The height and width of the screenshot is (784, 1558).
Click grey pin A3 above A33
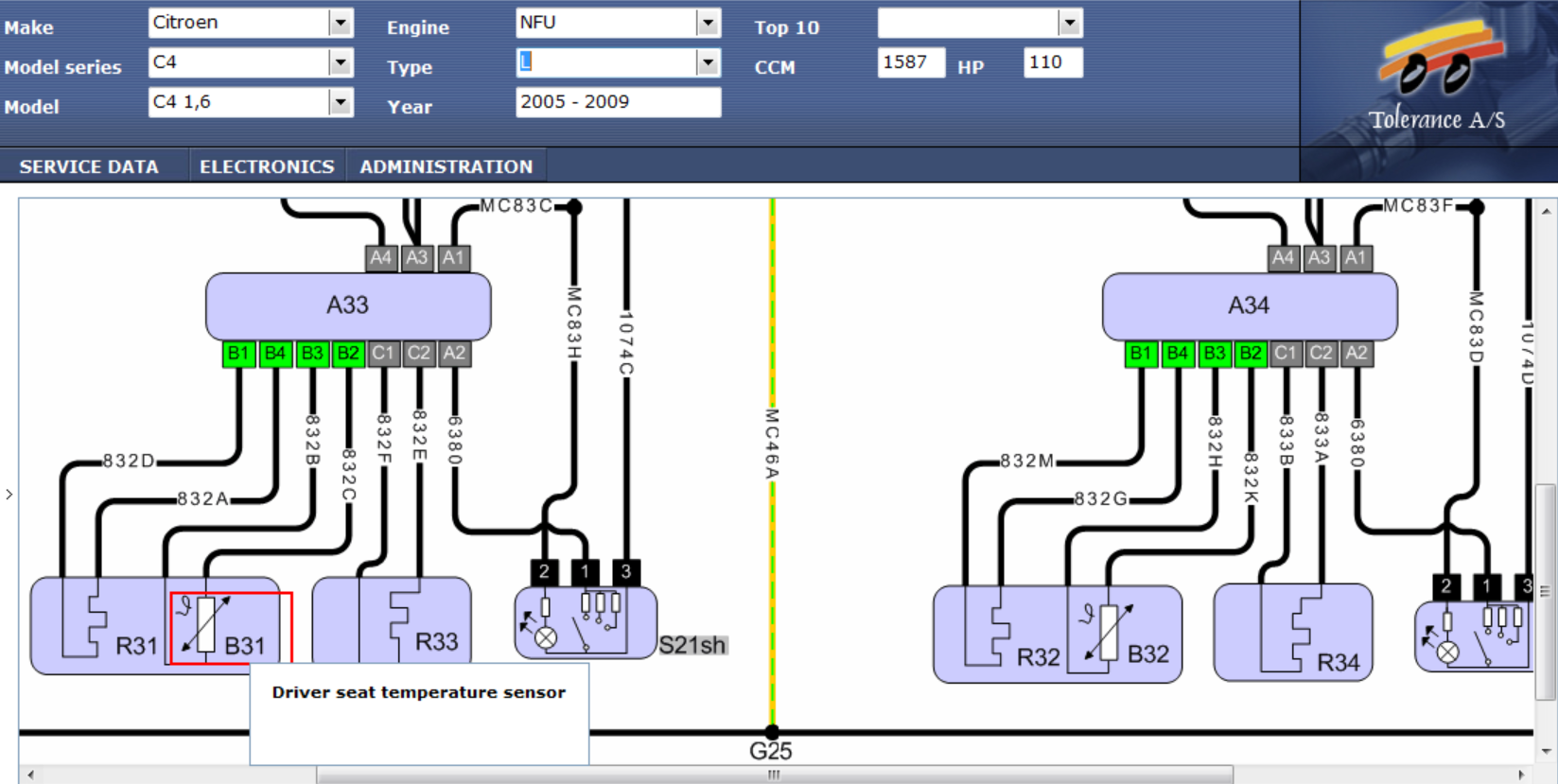(417, 258)
